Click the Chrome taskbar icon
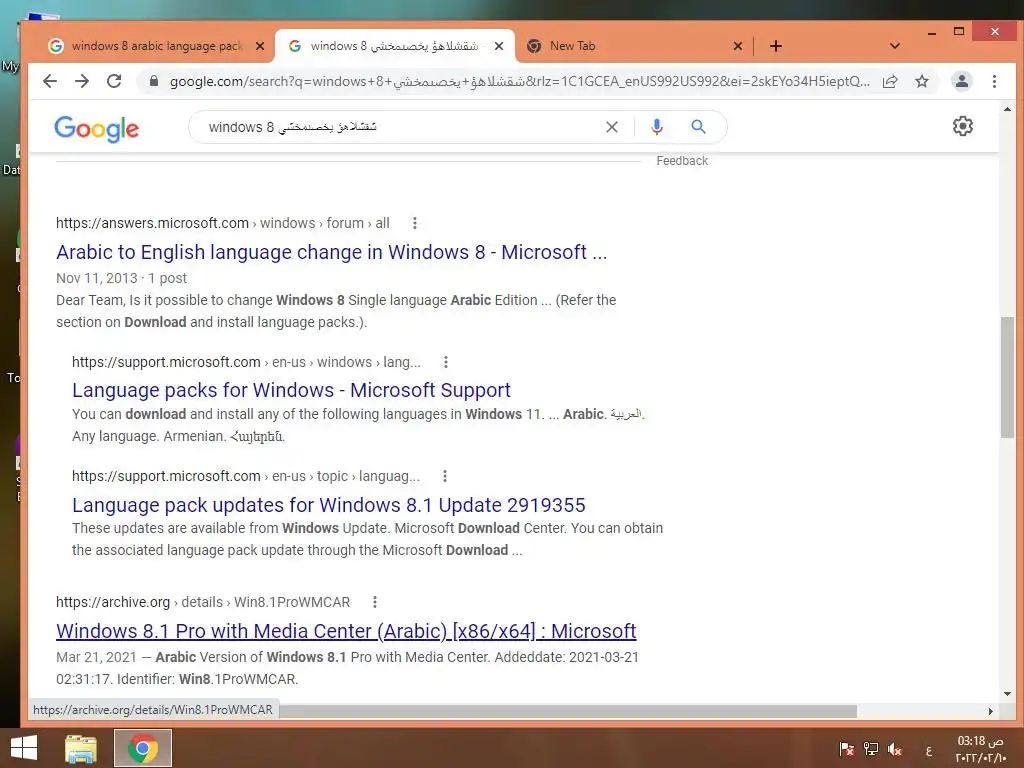Screen dimensions: 1024x768 click(143, 748)
